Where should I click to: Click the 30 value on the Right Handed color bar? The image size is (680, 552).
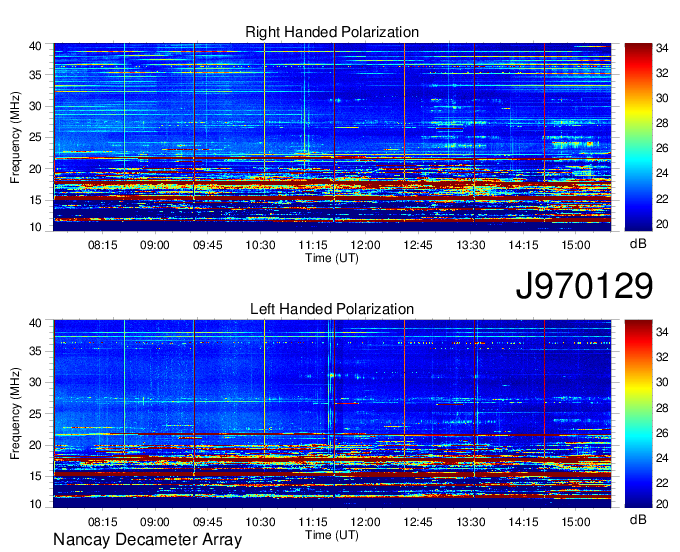coord(662,98)
